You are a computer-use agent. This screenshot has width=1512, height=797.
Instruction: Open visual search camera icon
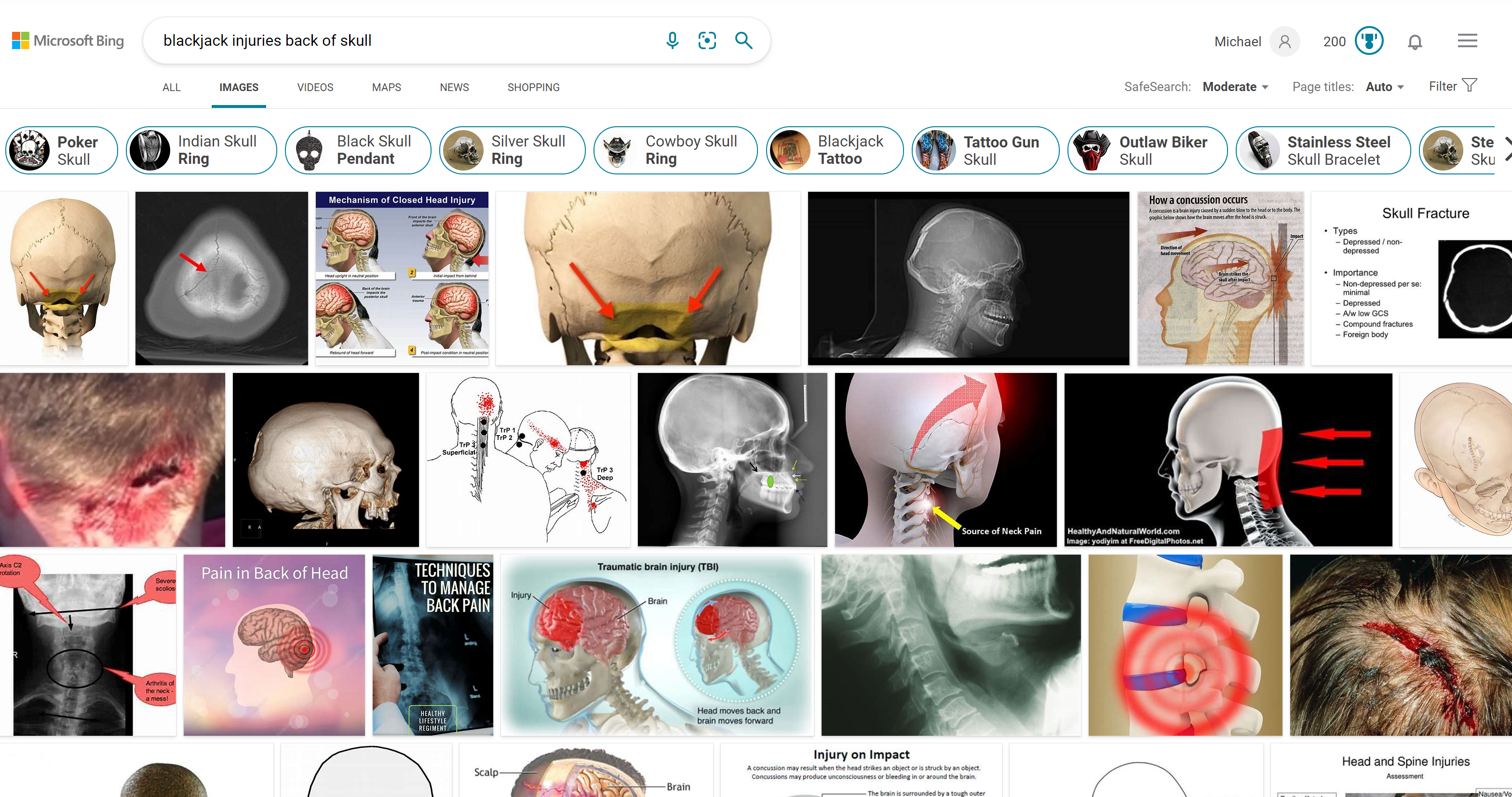(x=707, y=40)
